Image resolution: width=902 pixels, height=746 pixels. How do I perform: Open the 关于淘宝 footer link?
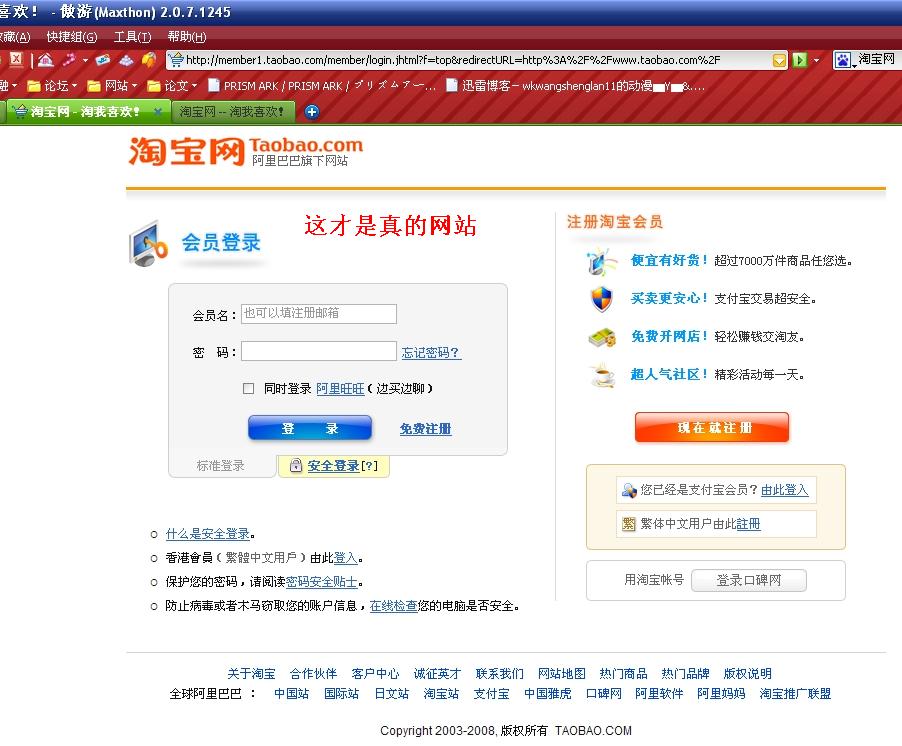click(x=251, y=674)
